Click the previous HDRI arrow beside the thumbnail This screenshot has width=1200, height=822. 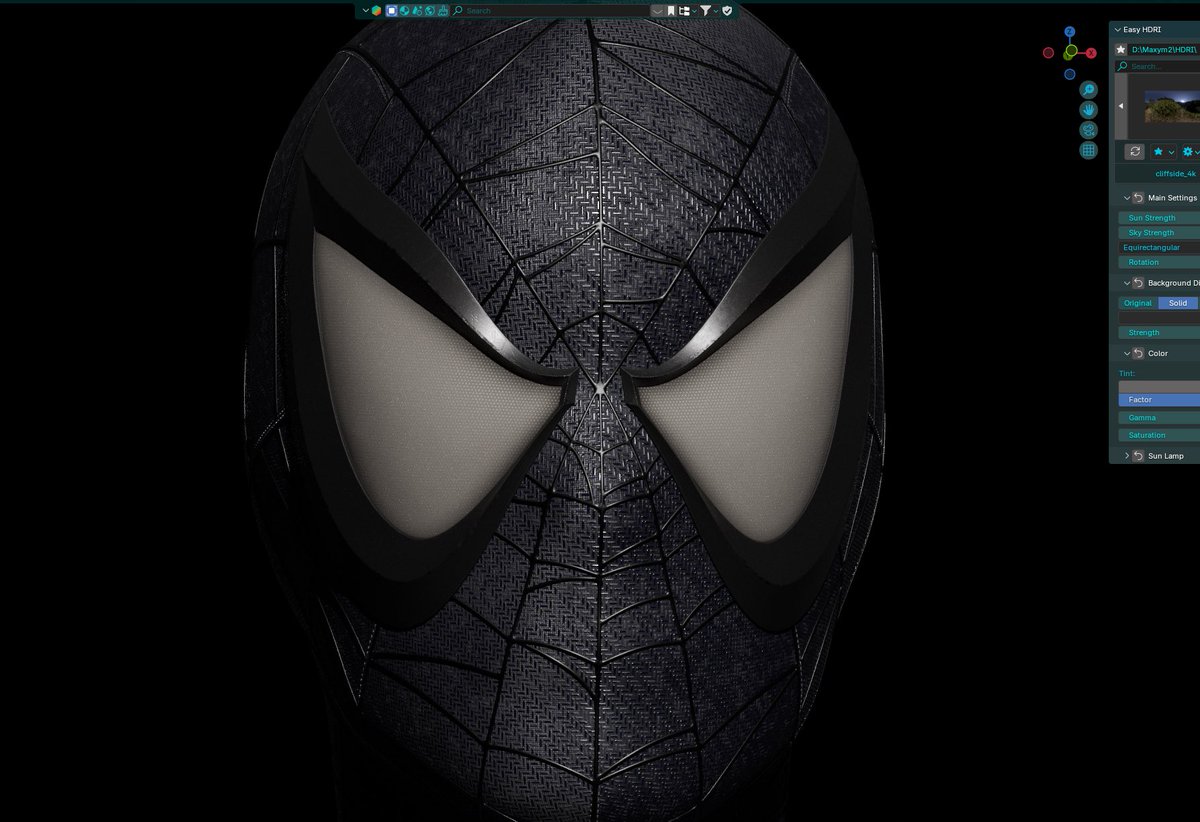coord(1121,106)
